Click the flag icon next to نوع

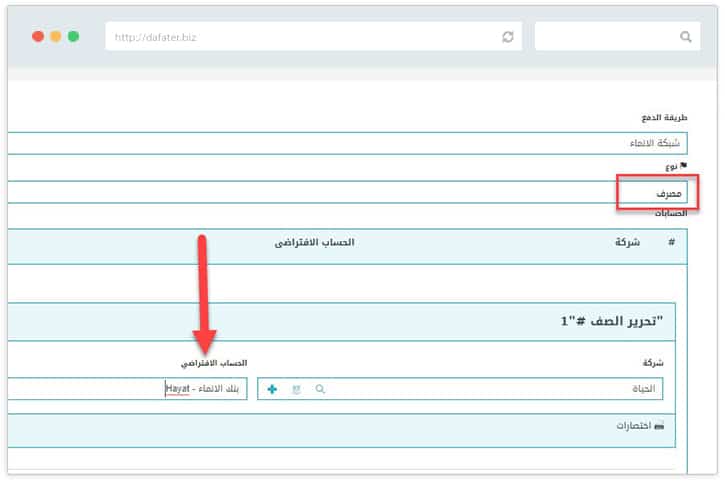pos(683,166)
